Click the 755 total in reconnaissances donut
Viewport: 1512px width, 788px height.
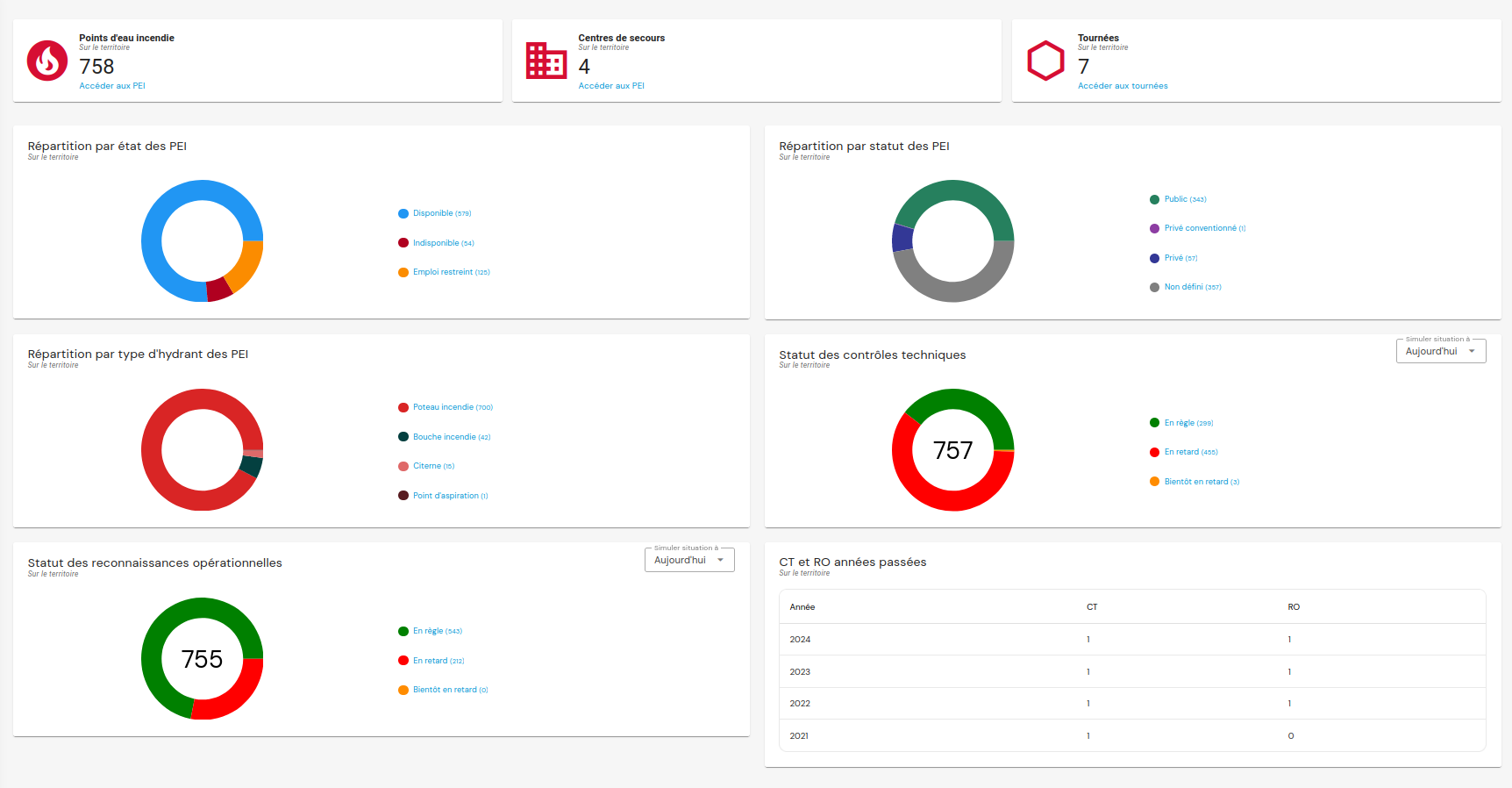[202, 659]
